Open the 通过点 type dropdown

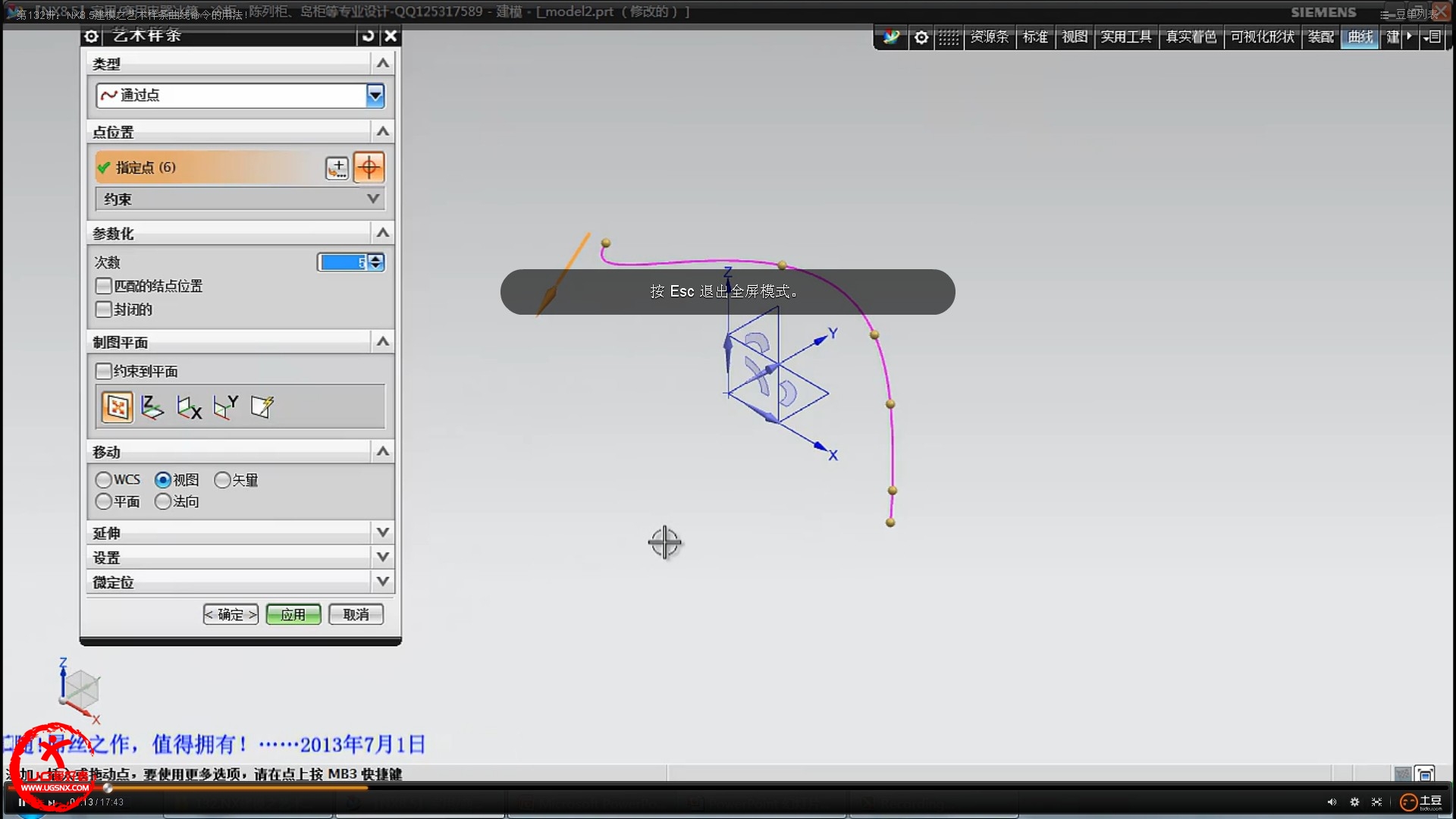click(375, 95)
